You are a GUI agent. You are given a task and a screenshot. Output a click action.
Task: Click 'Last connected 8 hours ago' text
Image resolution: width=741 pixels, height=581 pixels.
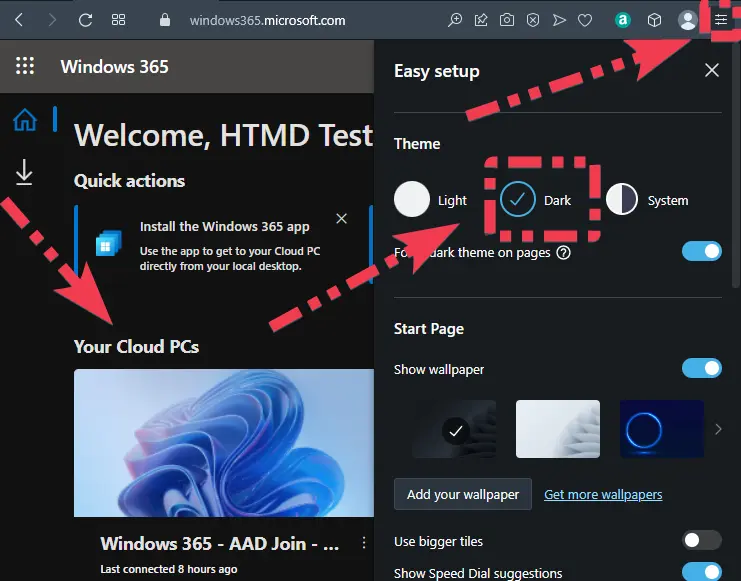point(168,569)
